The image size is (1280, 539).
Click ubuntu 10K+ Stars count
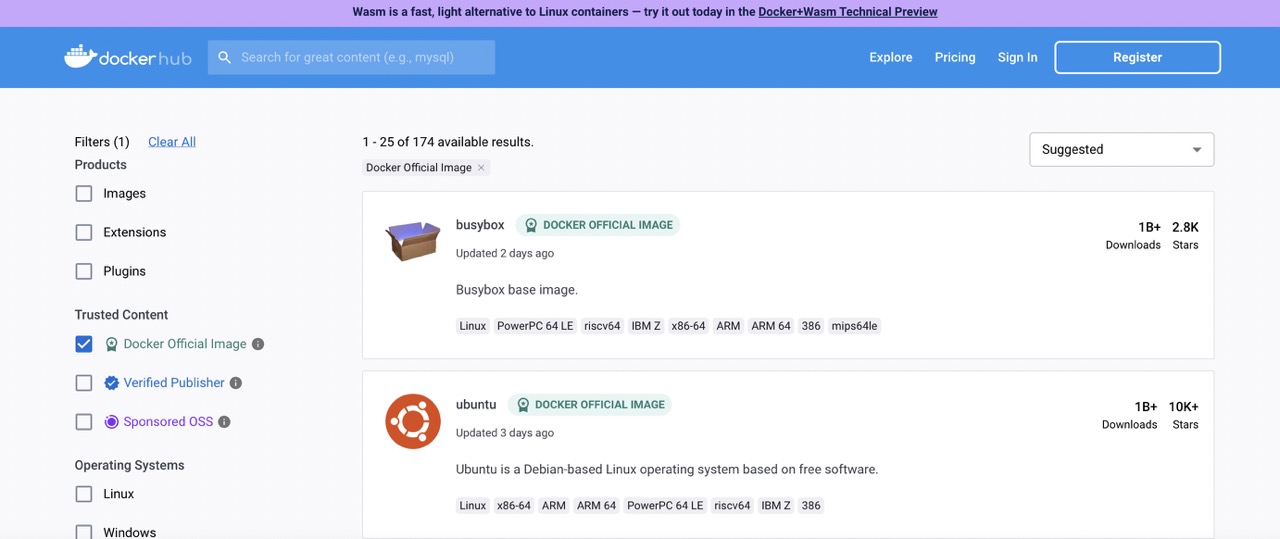[x=1184, y=407]
